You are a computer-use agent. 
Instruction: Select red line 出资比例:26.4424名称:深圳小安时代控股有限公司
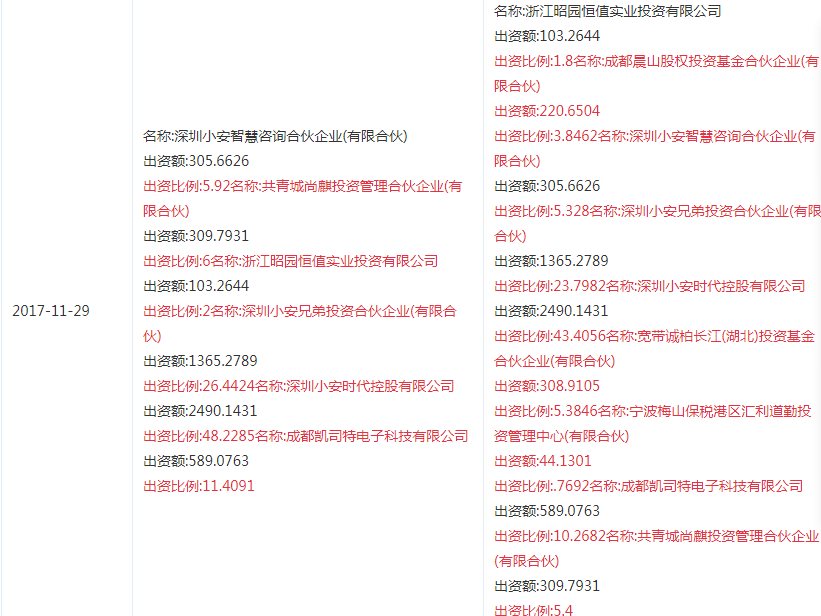[x=298, y=386]
